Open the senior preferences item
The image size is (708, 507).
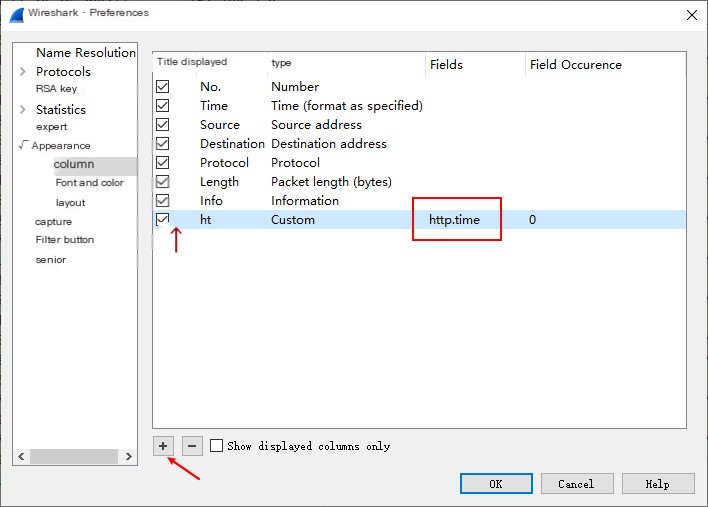pos(51,260)
